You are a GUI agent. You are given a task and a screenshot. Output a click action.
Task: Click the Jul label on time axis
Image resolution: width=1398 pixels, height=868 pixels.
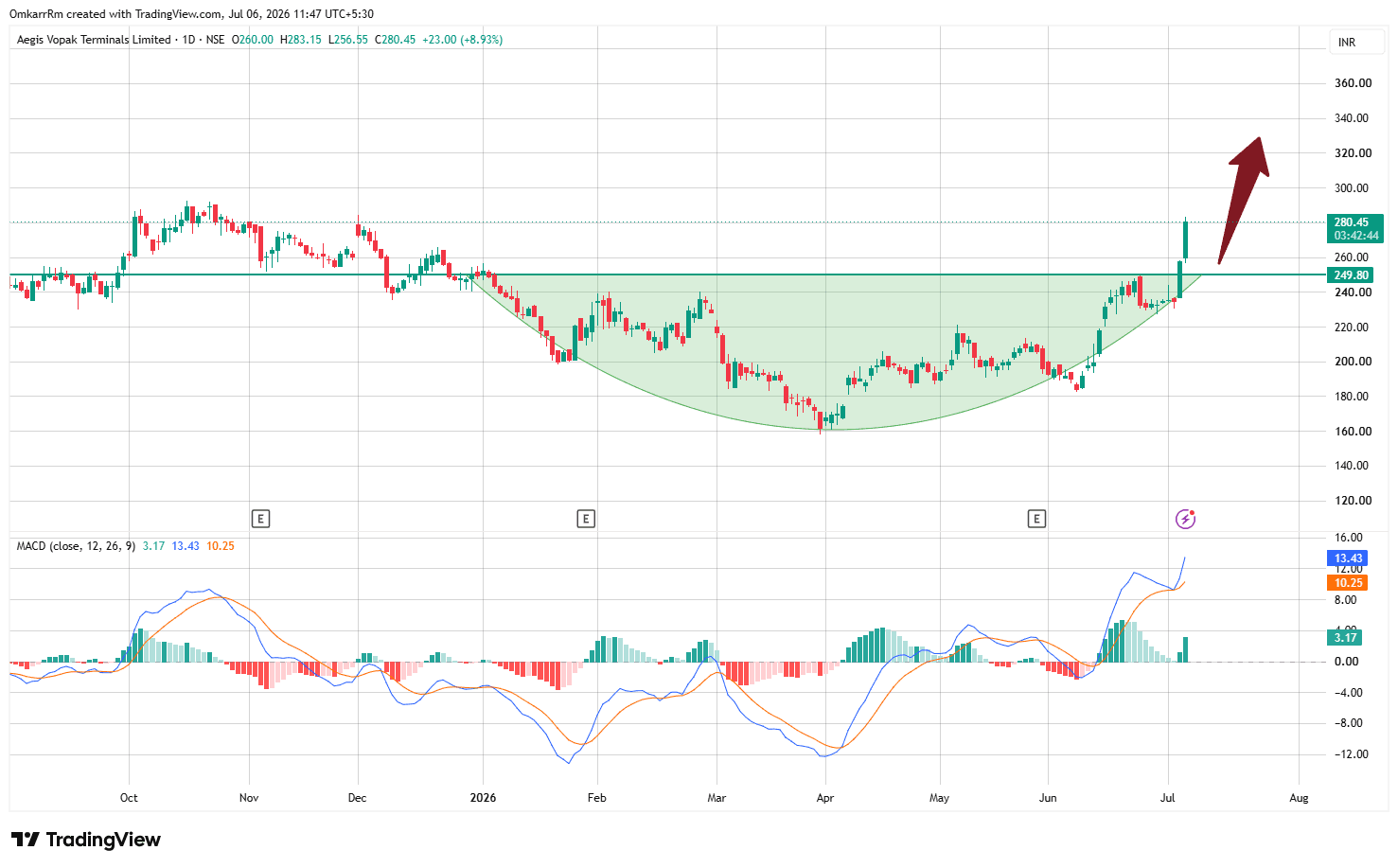click(1168, 798)
